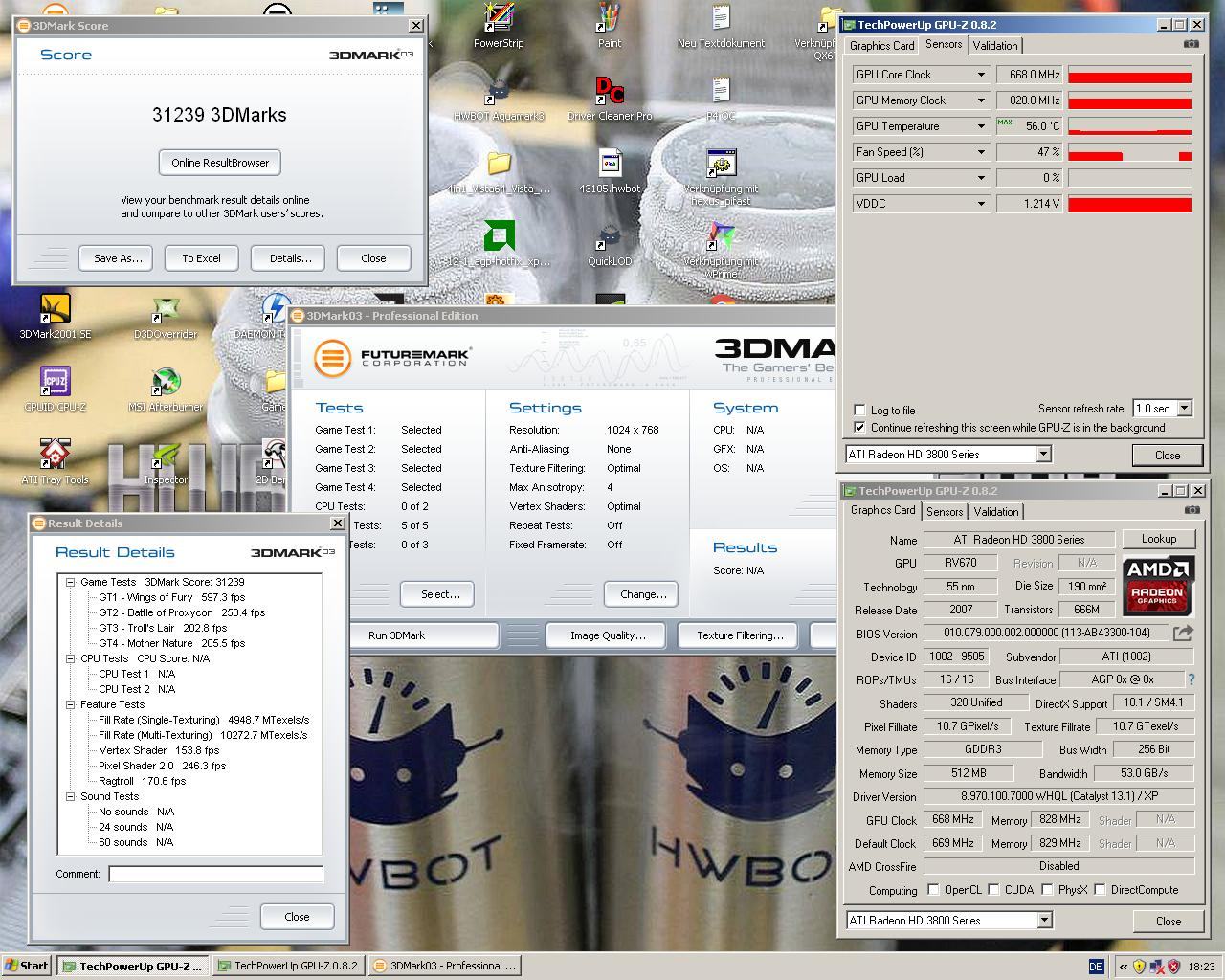Open the GPU Core Clock sensor dropdown

(x=981, y=75)
